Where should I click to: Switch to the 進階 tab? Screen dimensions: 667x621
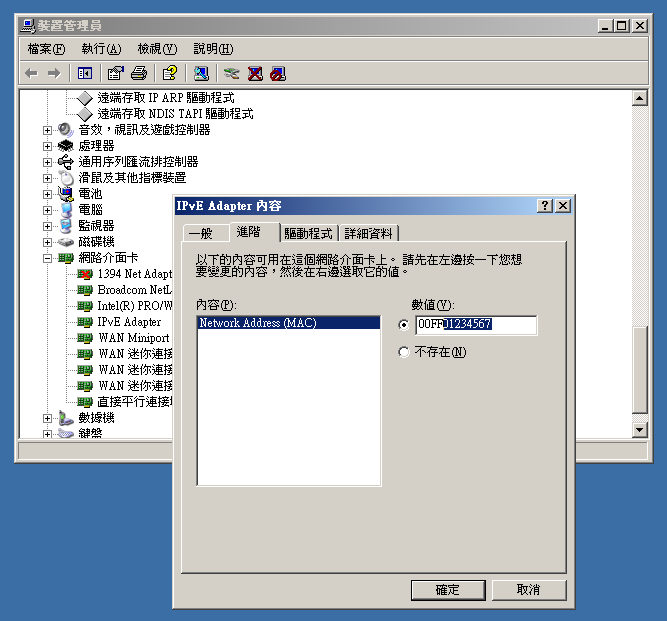pyautogui.click(x=254, y=232)
